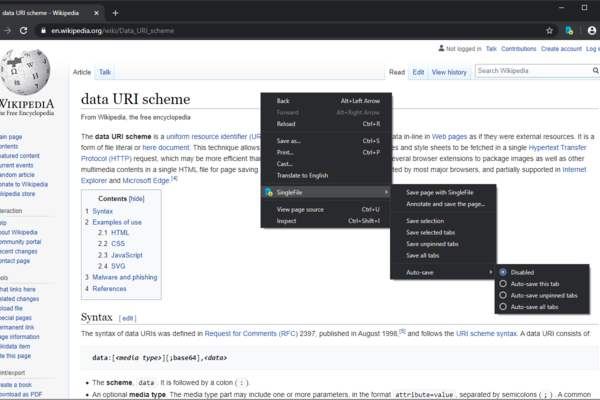
Task: Open a new tab with plus icon
Action: tap(115, 13)
